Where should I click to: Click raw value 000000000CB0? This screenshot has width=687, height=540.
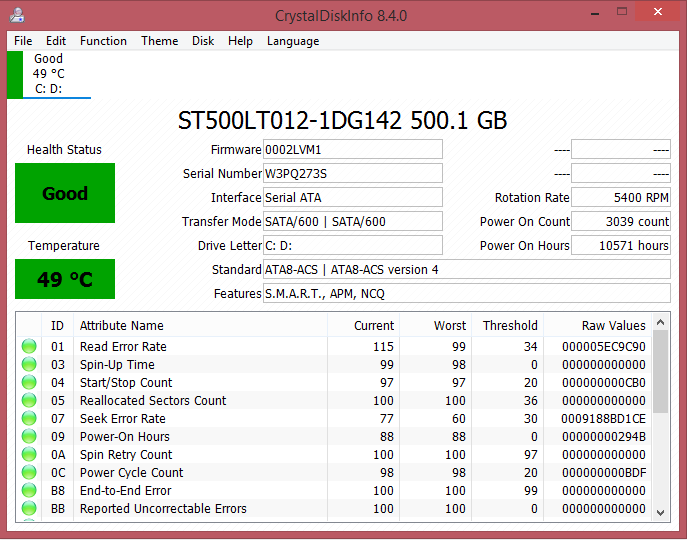(x=603, y=382)
